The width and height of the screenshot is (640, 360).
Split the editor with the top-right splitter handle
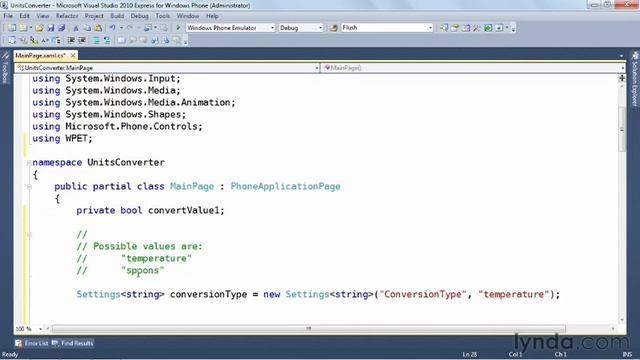(x=622, y=78)
